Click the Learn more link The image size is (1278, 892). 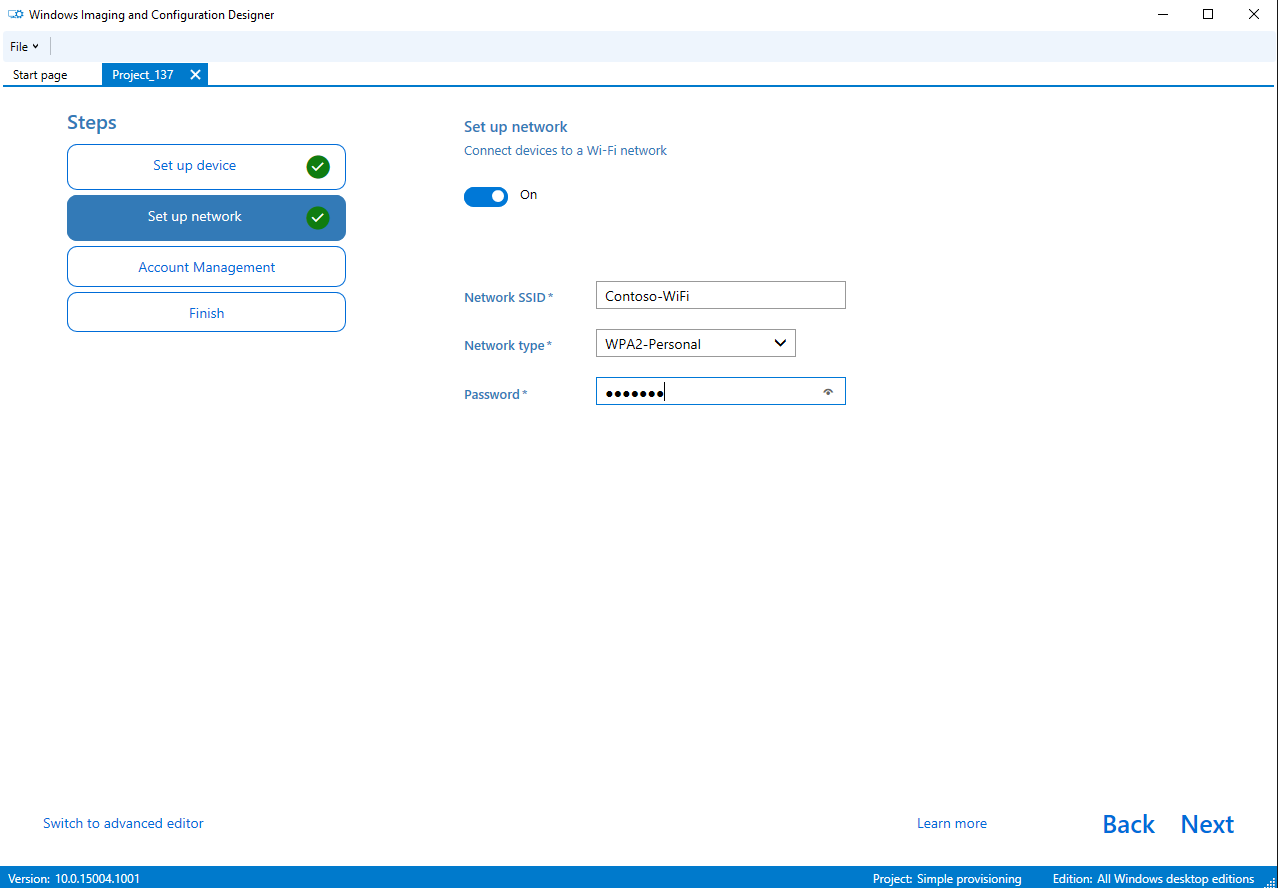951,823
